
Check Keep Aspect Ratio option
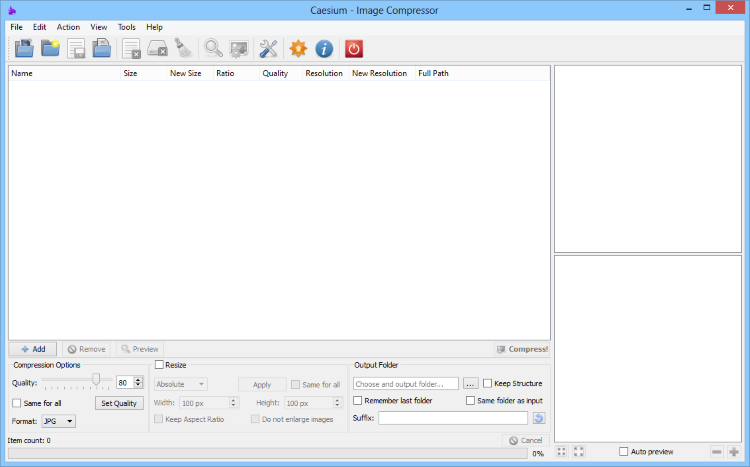click(x=158, y=419)
